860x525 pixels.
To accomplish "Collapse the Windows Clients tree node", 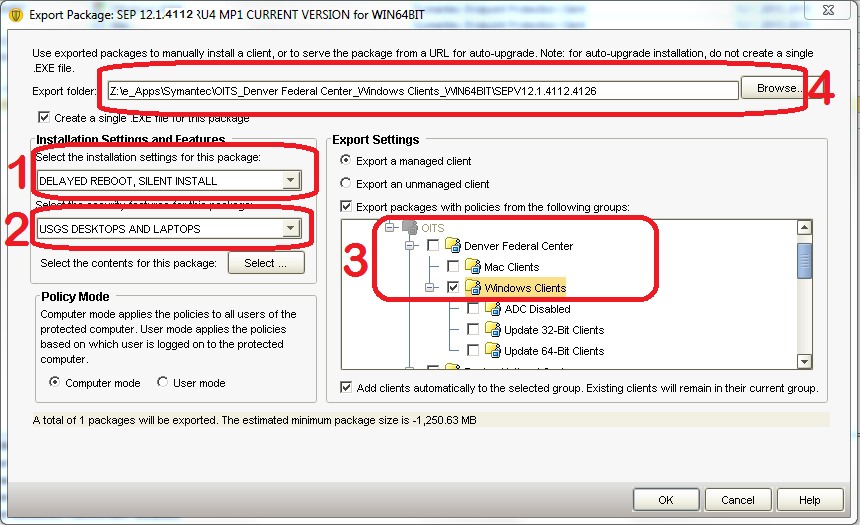I will (x=430, y=287).
